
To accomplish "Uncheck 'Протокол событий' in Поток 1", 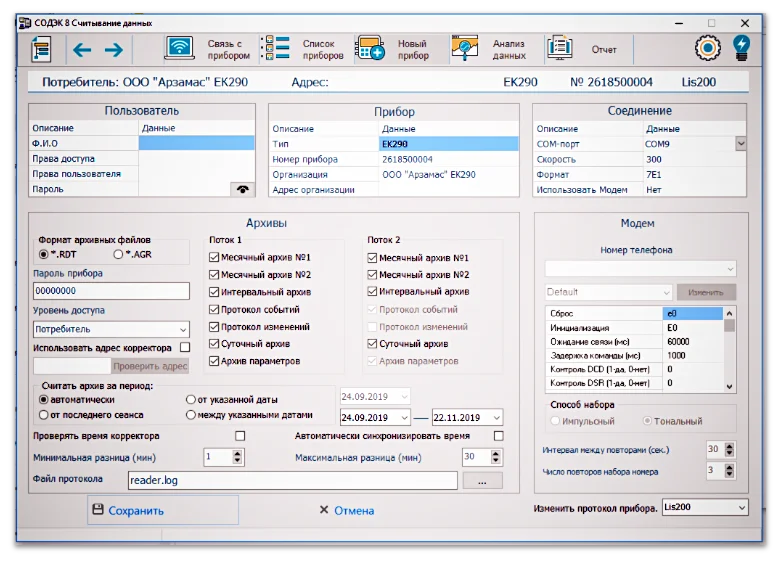I will [214, 310].
